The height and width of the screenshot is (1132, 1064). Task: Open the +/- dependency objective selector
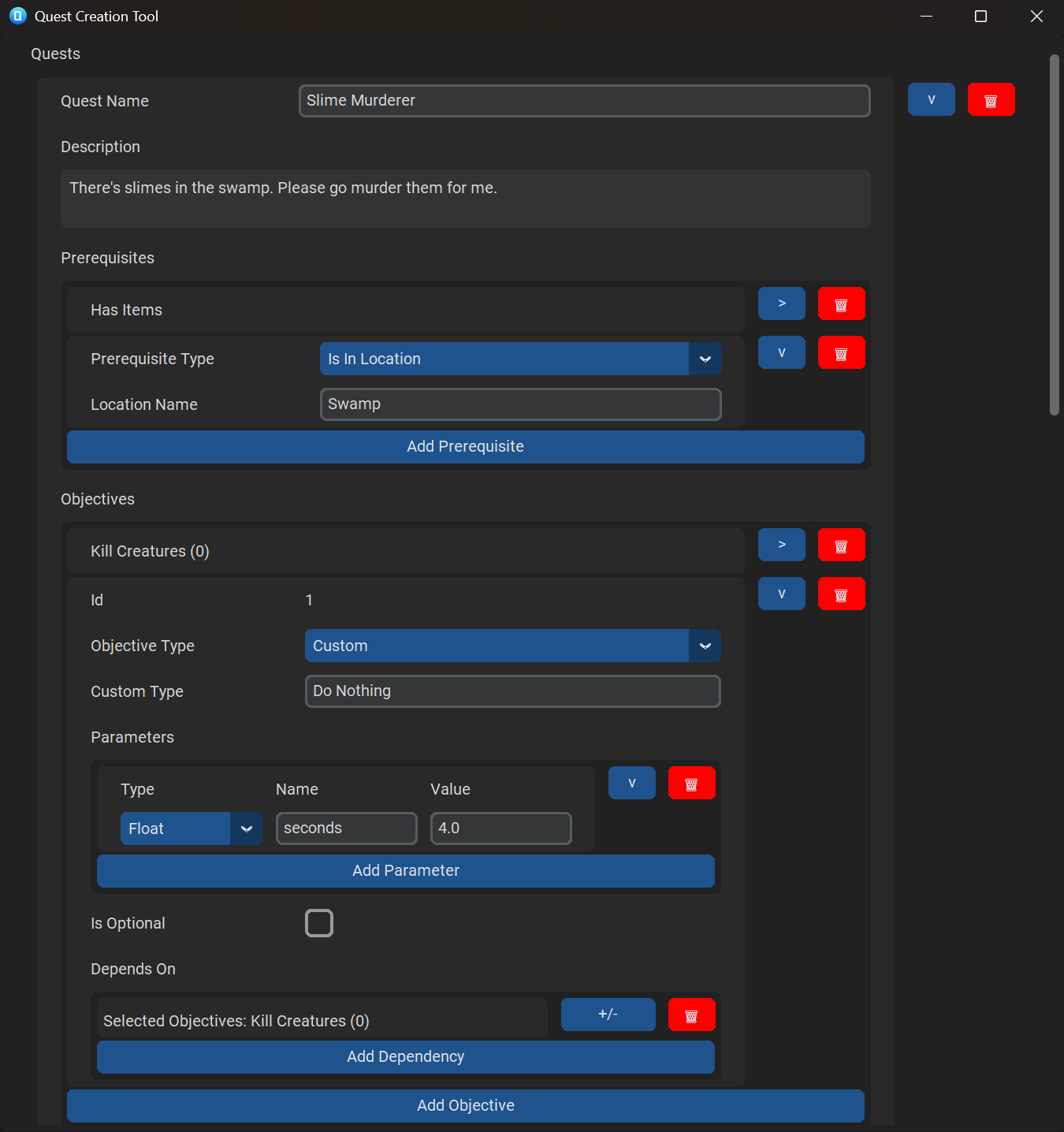click(x=607, y=1015)
